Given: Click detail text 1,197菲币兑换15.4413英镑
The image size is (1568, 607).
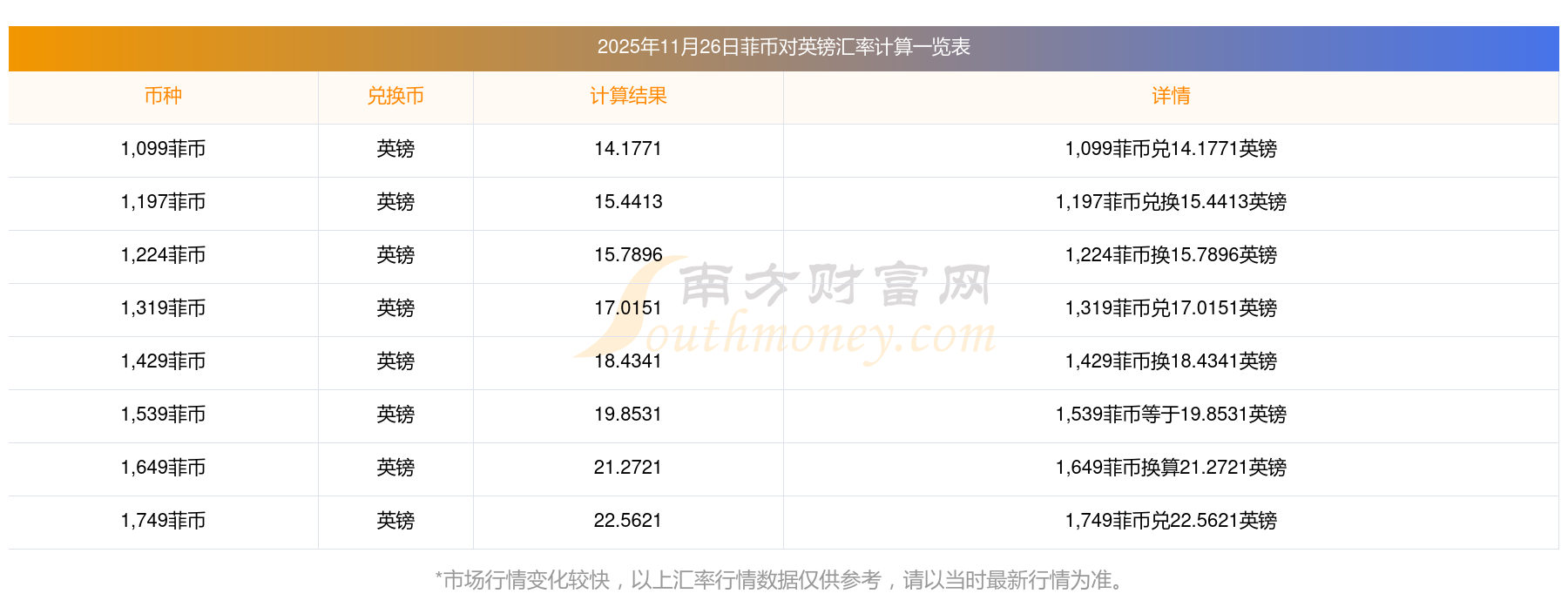Looking at the screenshot, I should coord(1171,202).
